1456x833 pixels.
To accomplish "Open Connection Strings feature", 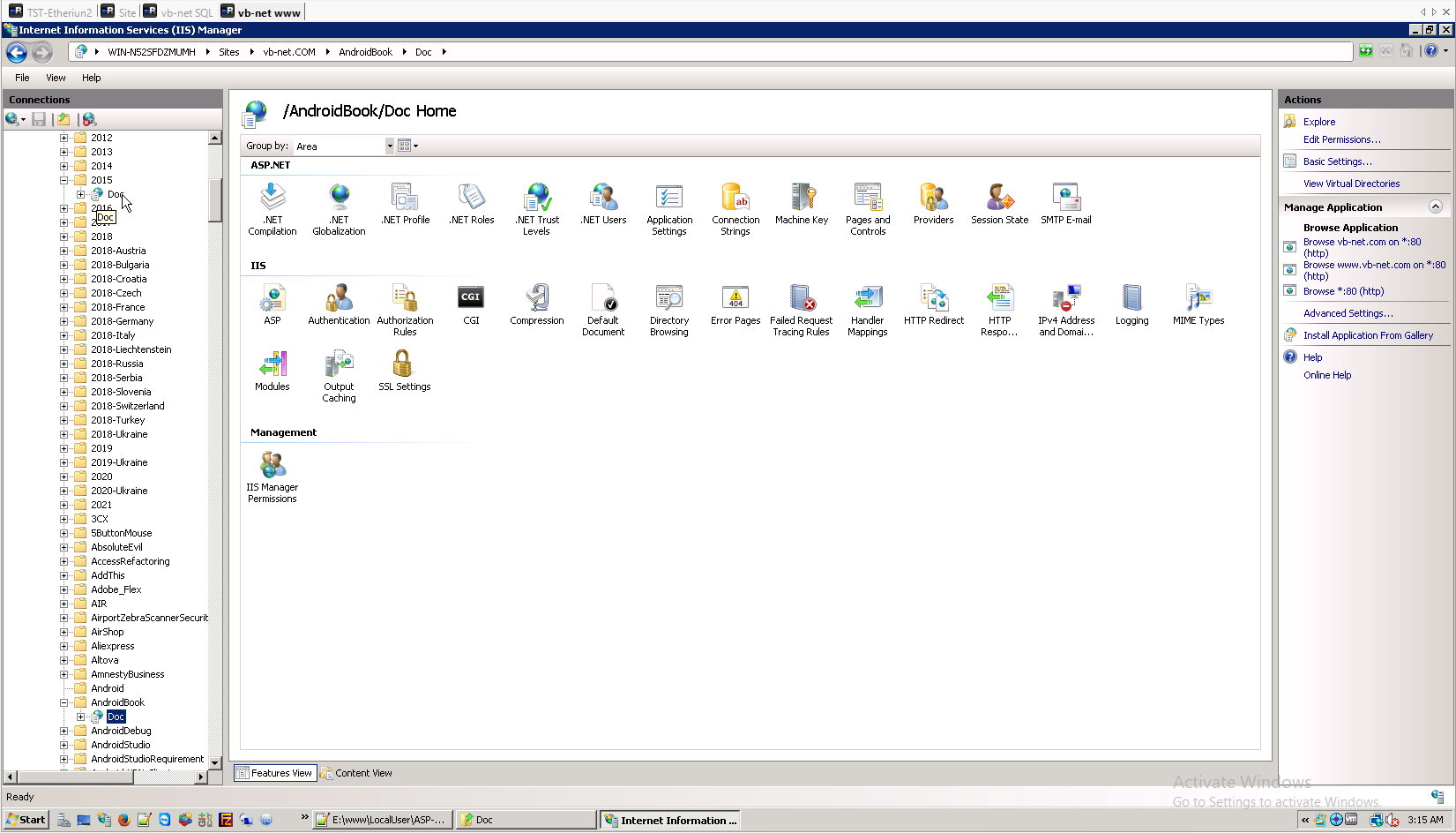I will (735, 209).
